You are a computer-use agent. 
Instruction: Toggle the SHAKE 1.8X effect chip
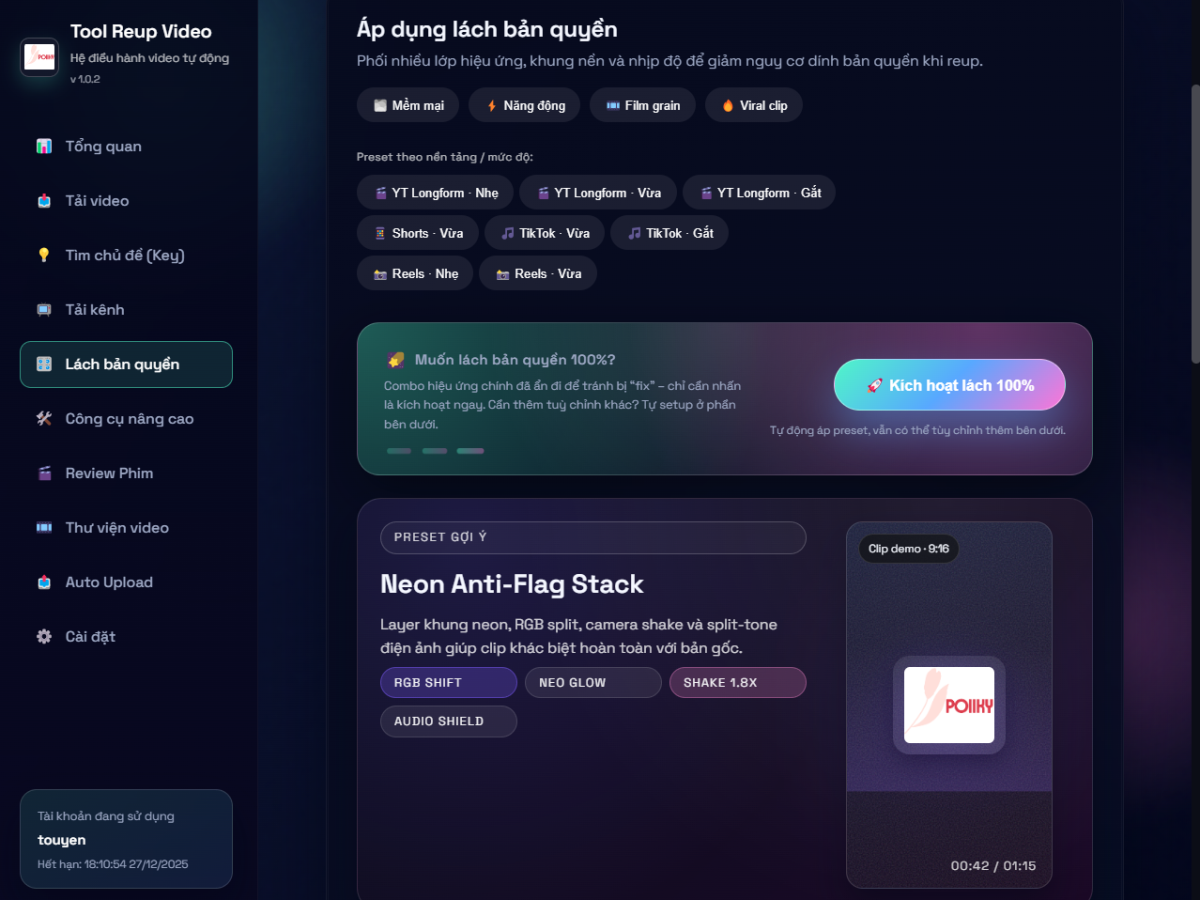pyautogui.click(x=737, y=682)
